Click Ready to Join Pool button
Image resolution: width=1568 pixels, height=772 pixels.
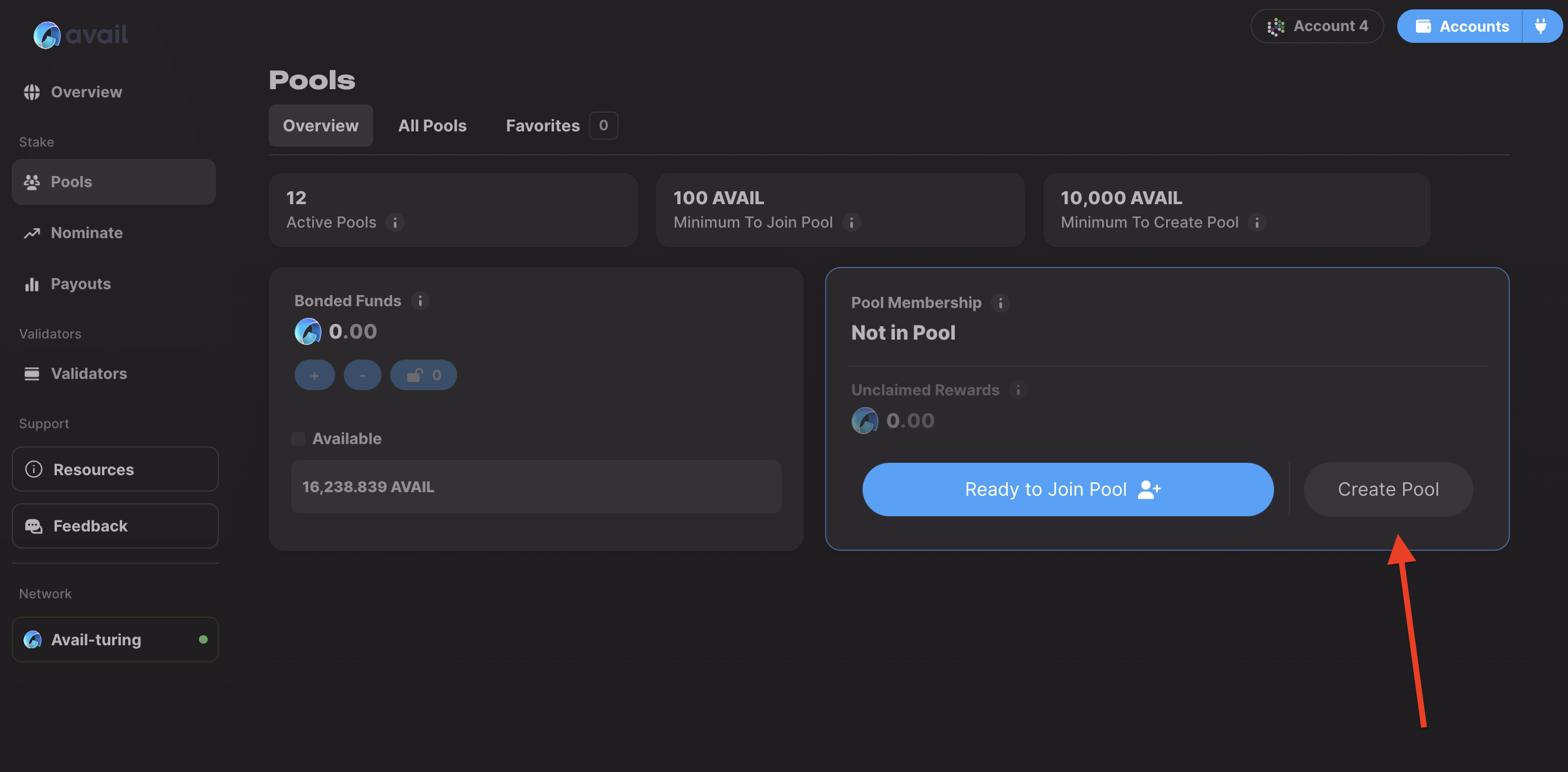point(1067,489)
